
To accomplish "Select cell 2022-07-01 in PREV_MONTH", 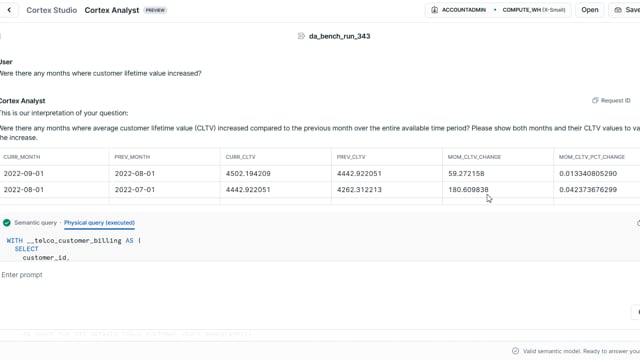I will pyautogui.click(x=135, y=190).
